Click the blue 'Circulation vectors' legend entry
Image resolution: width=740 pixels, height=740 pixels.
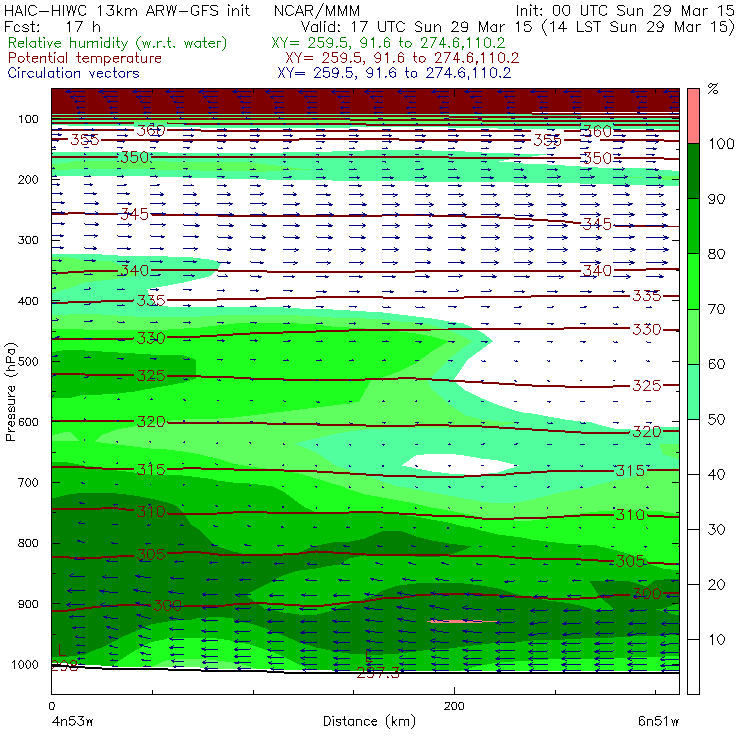(x=74, y=73)
